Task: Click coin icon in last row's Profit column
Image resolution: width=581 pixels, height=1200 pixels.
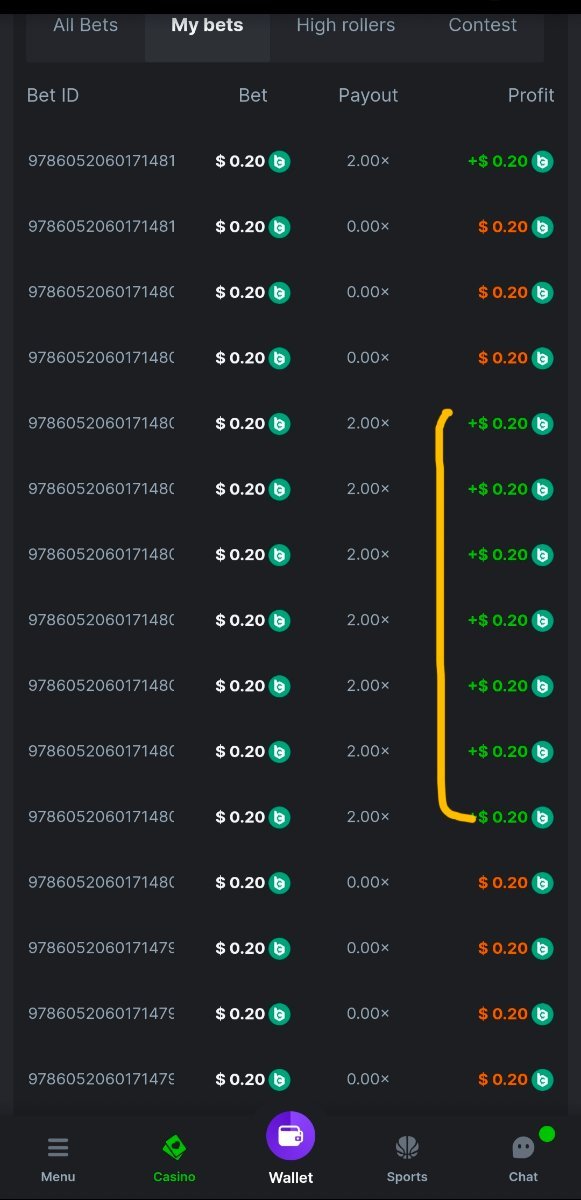Action: coord(542,1079)
